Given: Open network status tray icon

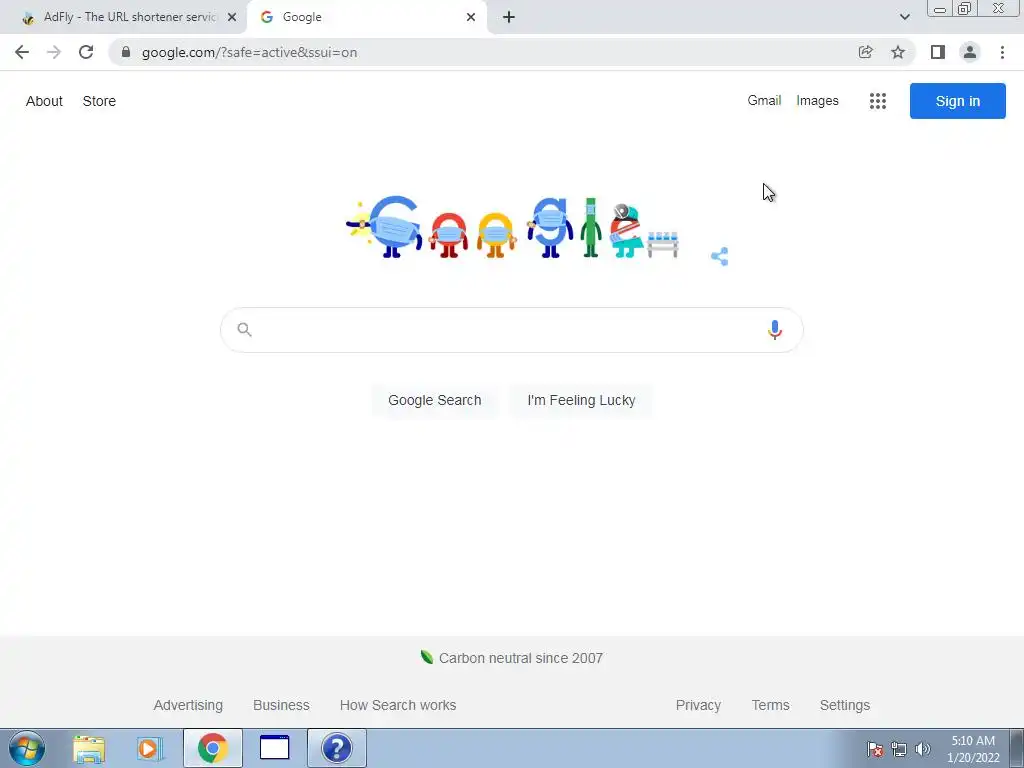Looking at the screenshot, I should pos(899,749).
